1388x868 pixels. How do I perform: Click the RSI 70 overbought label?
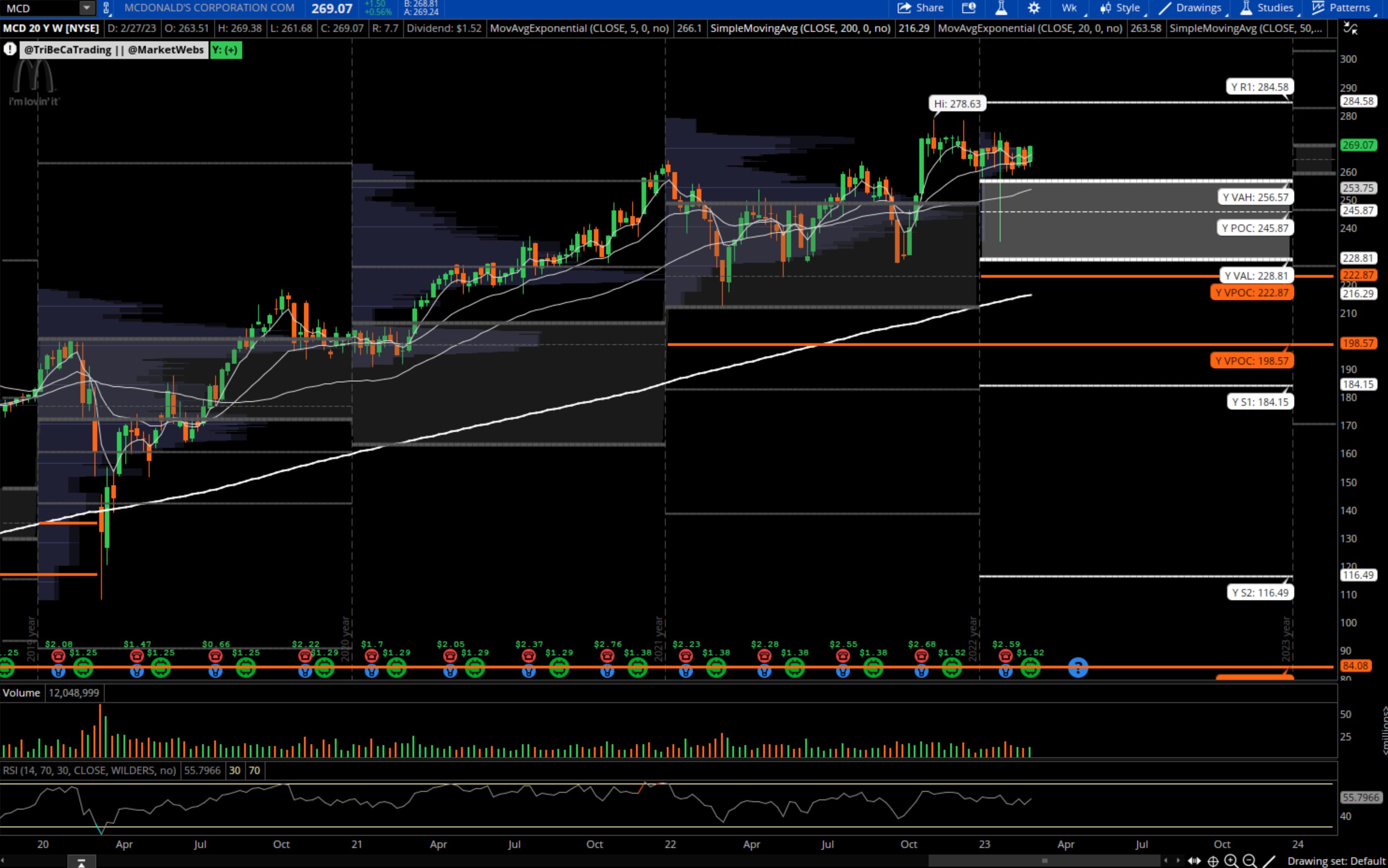tap(254, 770)
